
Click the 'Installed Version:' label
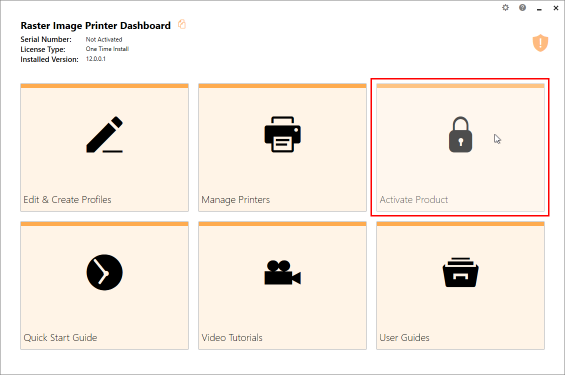[49, 59]
